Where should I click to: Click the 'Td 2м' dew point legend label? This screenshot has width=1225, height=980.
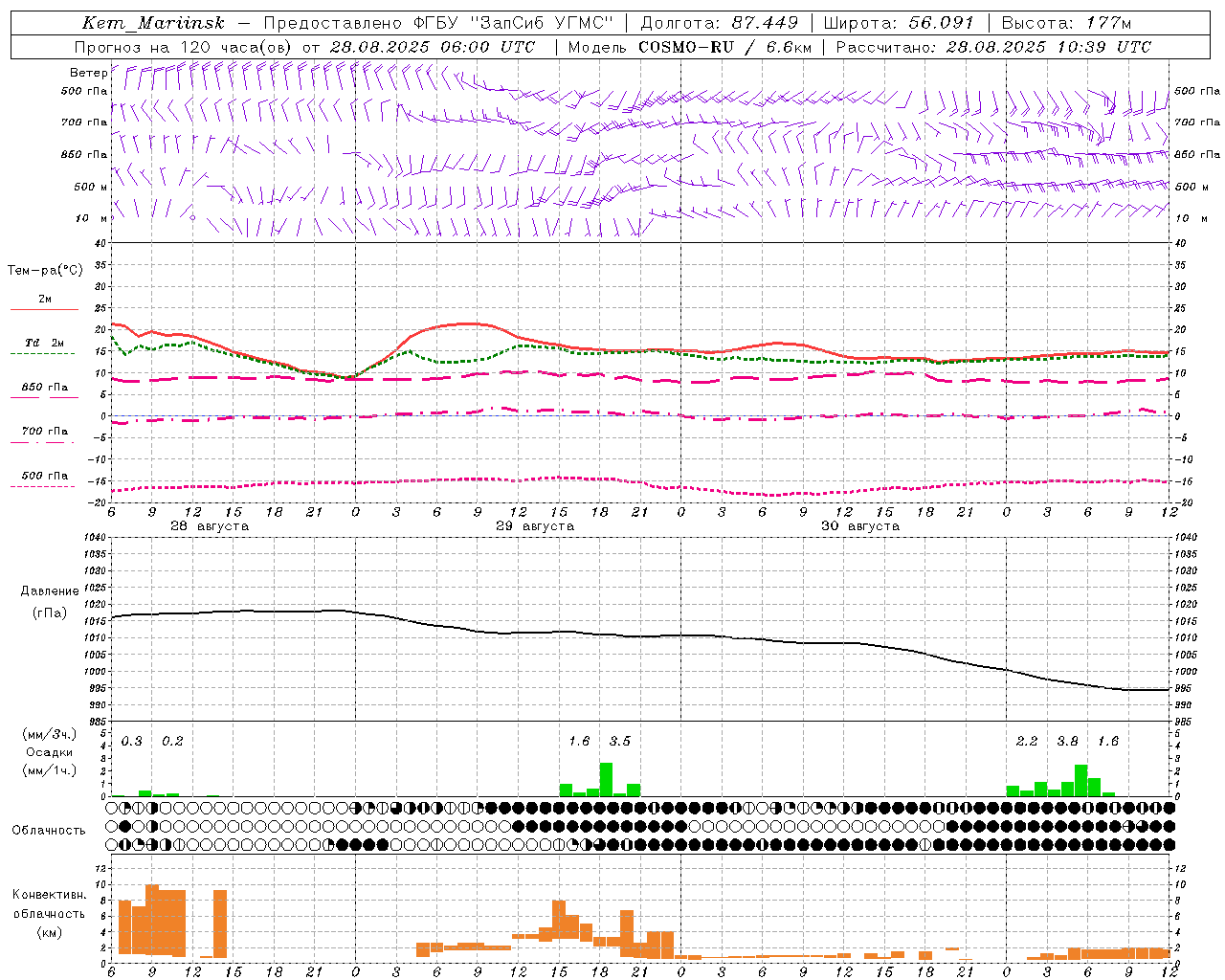click(x=45, y=343)
